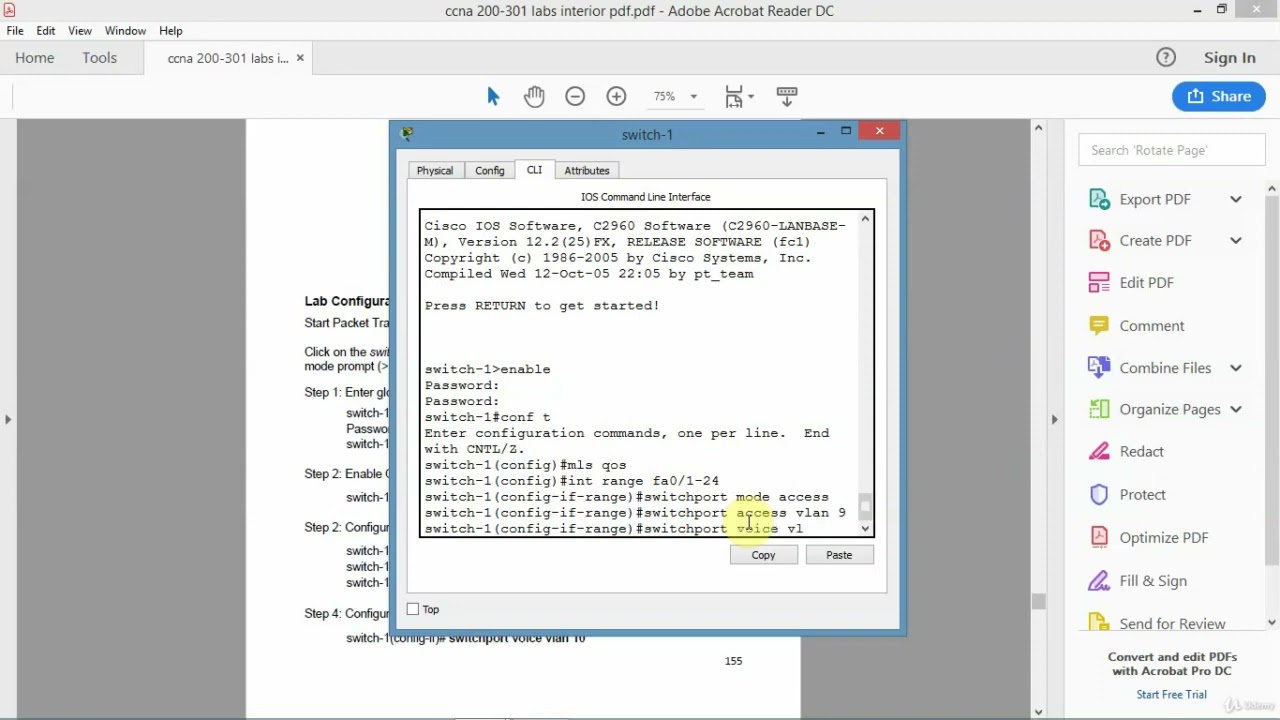
Task: Expand the Combine Files chevron
Action: 1236,367
